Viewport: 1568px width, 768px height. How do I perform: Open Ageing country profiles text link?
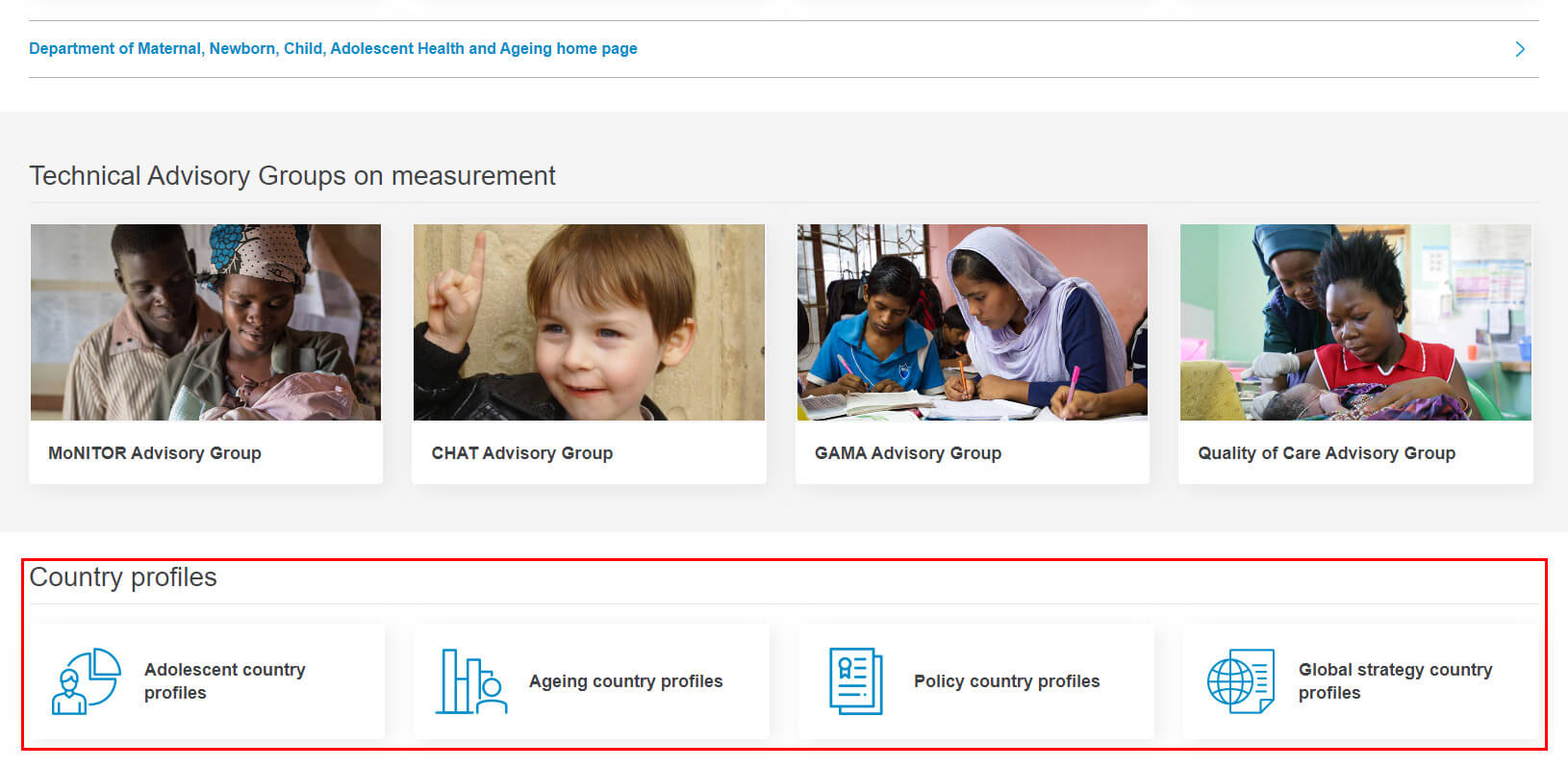click(x=625, y=681)
